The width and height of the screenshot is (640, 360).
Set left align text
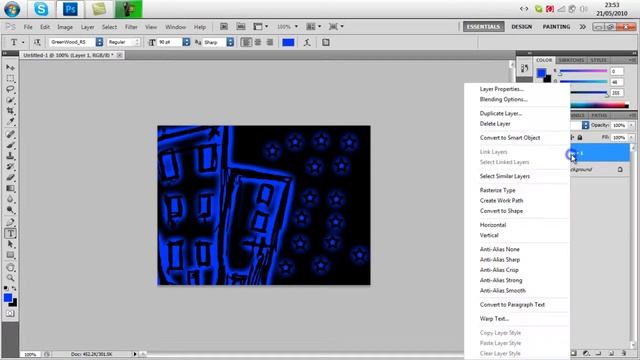[246, 42]
